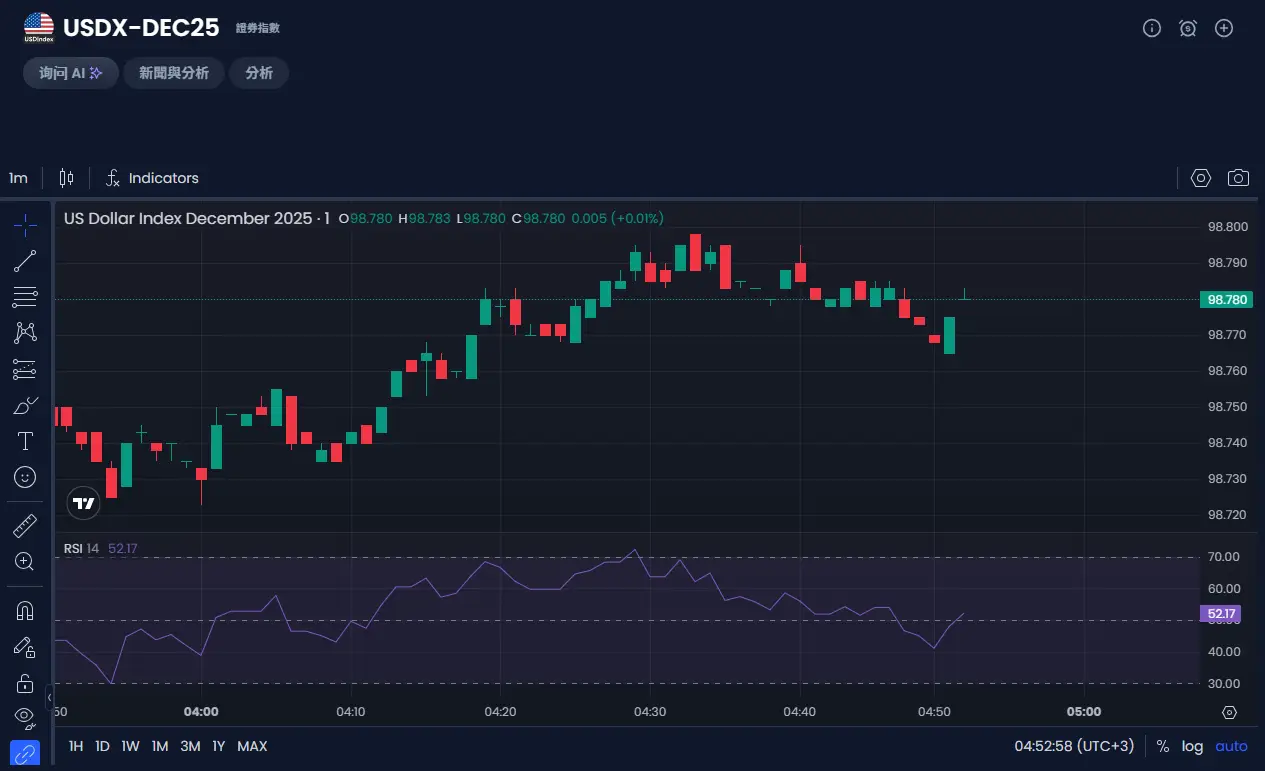The width and height of the screenshot is (1265, 771).
Task: Click the 询问 AI button
Action: coord(71,73)
